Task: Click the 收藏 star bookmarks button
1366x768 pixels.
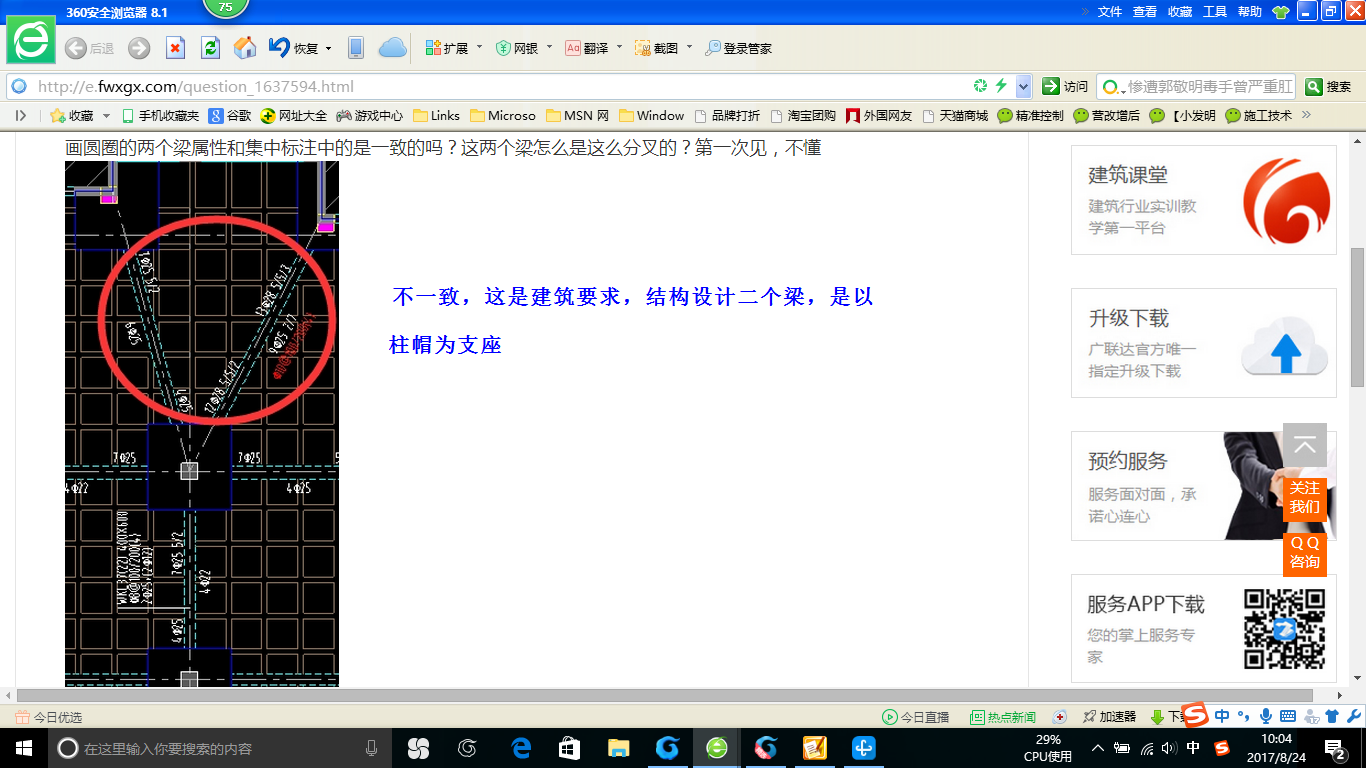Action: click(x=72, y=115)
